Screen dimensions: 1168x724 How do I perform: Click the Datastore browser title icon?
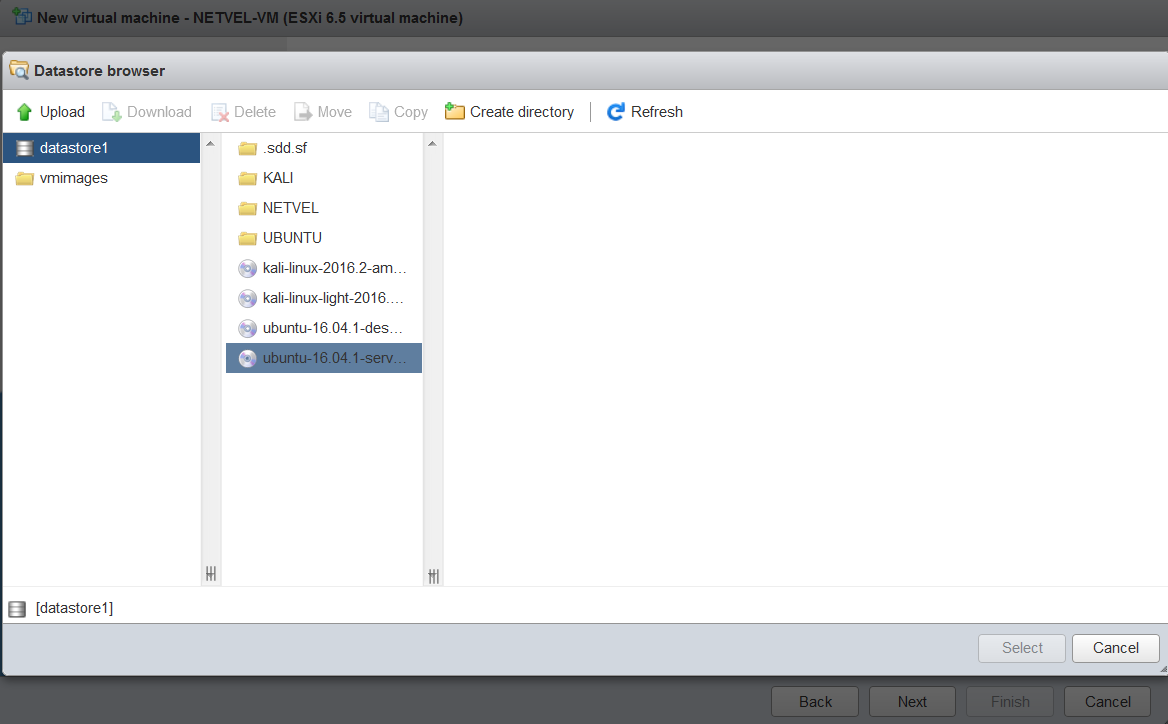tap(19, 71)
